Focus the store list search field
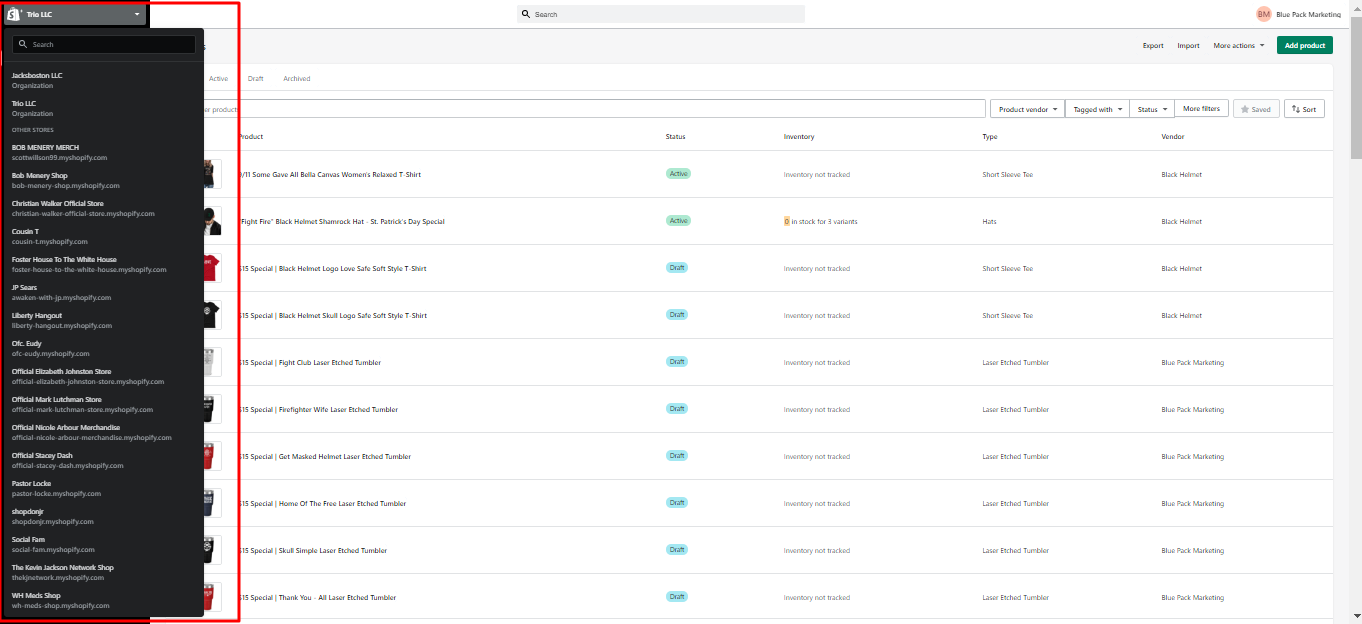This screenshot has height=624, width=1362. [x=104, y=44]
